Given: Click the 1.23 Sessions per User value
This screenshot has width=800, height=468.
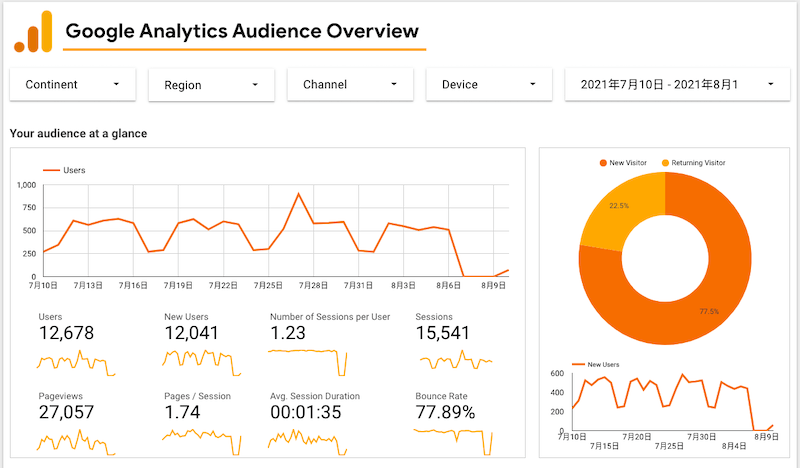Looking at the screenshot, I should [288, 333].
